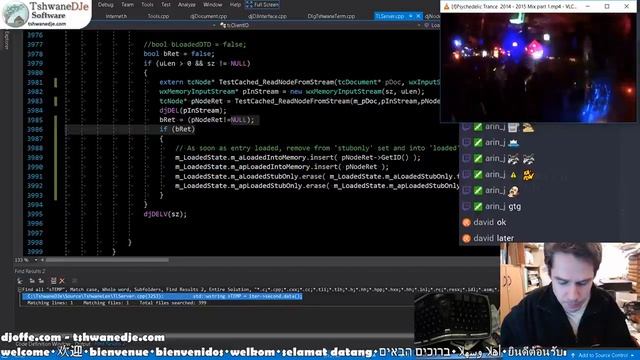This screenshot has width=640, height=360.
Task: Click the VLC video playback area
Action: (x=539, y=67)
